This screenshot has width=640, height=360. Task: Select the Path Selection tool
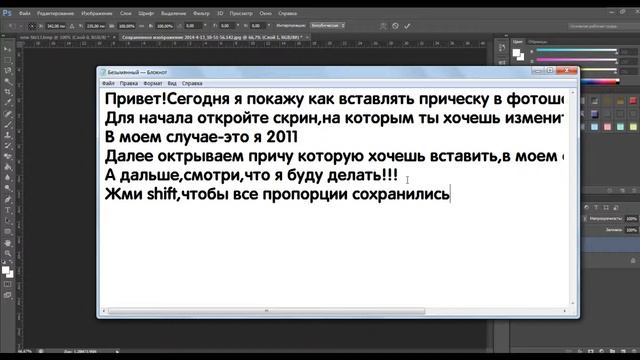point(8,221)
